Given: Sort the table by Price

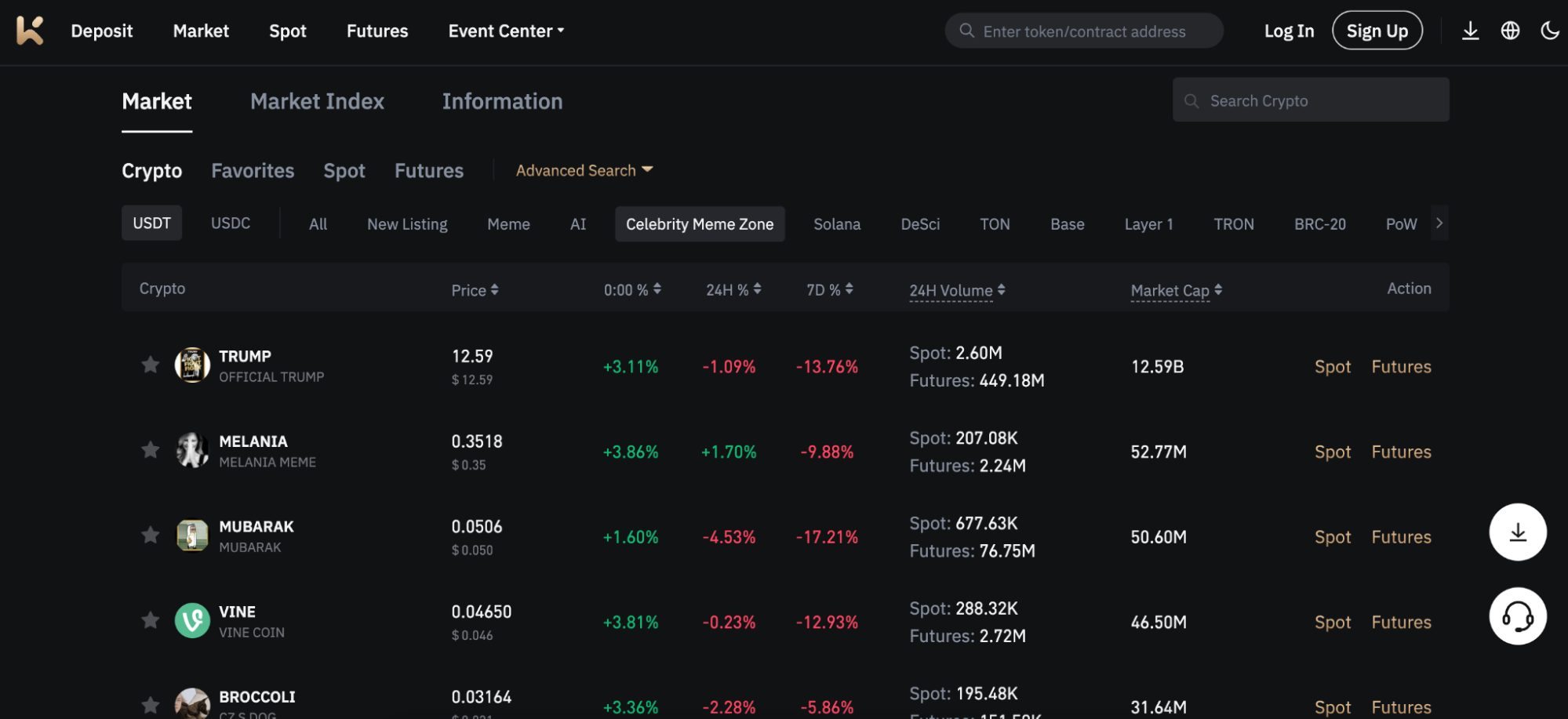Looking at the screenshot, I should (x=475, y=290).
